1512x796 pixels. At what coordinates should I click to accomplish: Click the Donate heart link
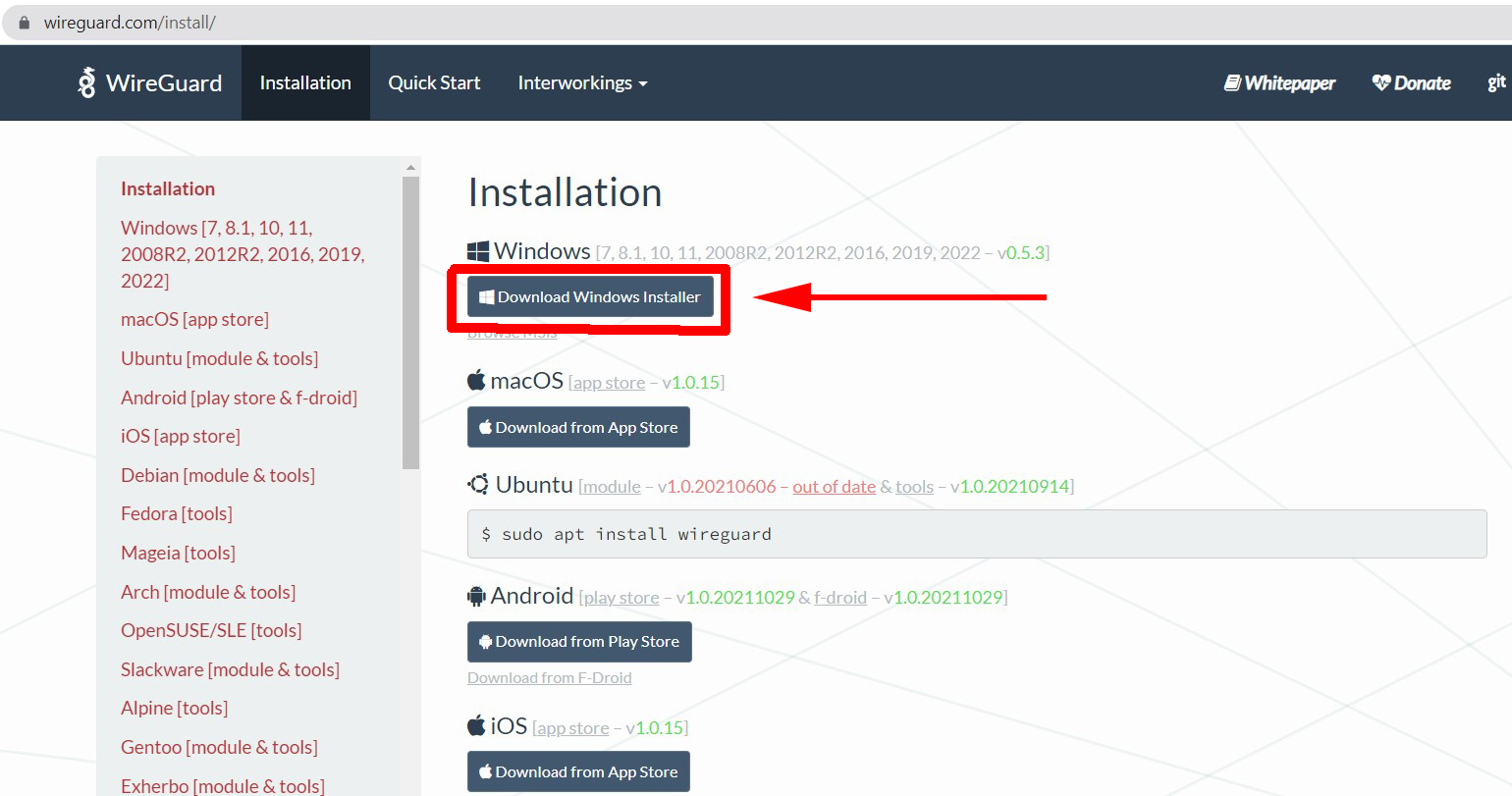coord(1411,83)
